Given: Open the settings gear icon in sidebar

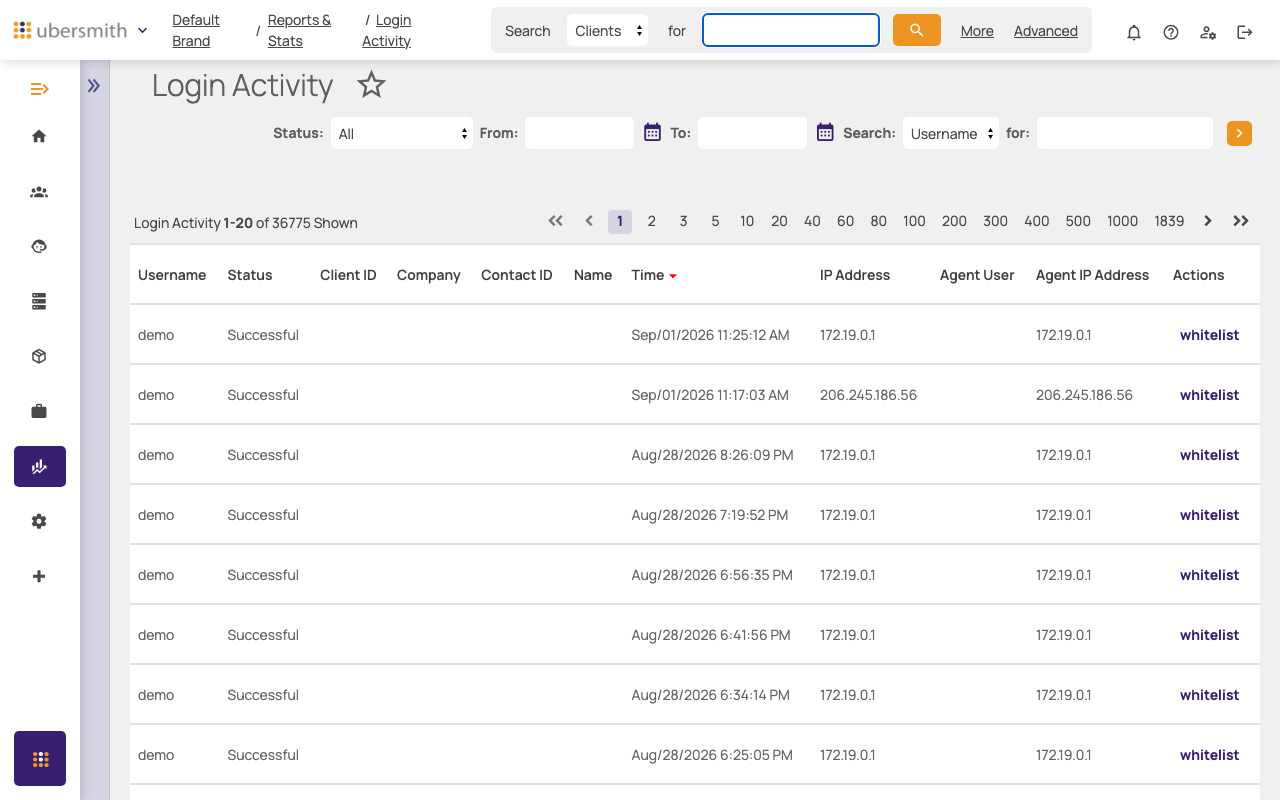Looking at the screenshot, I should (x=39, y=521).
